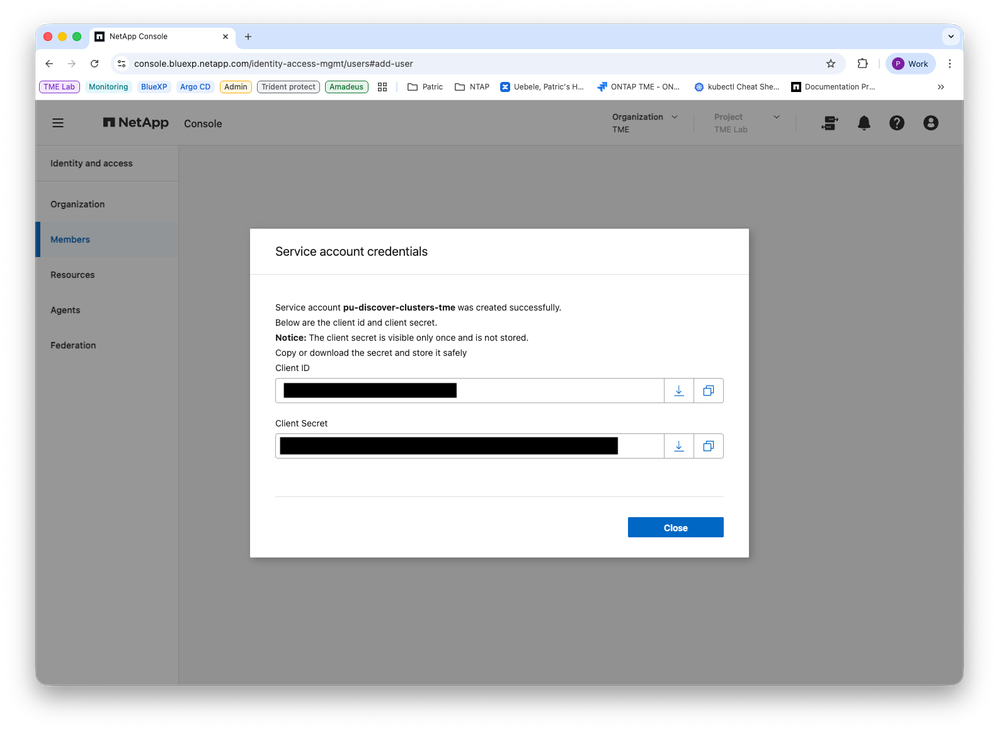The height and width of the screenshot is (732, 999).
Task: Open the browser extensions puzzle icon
Action: click(x=862, y=64)
